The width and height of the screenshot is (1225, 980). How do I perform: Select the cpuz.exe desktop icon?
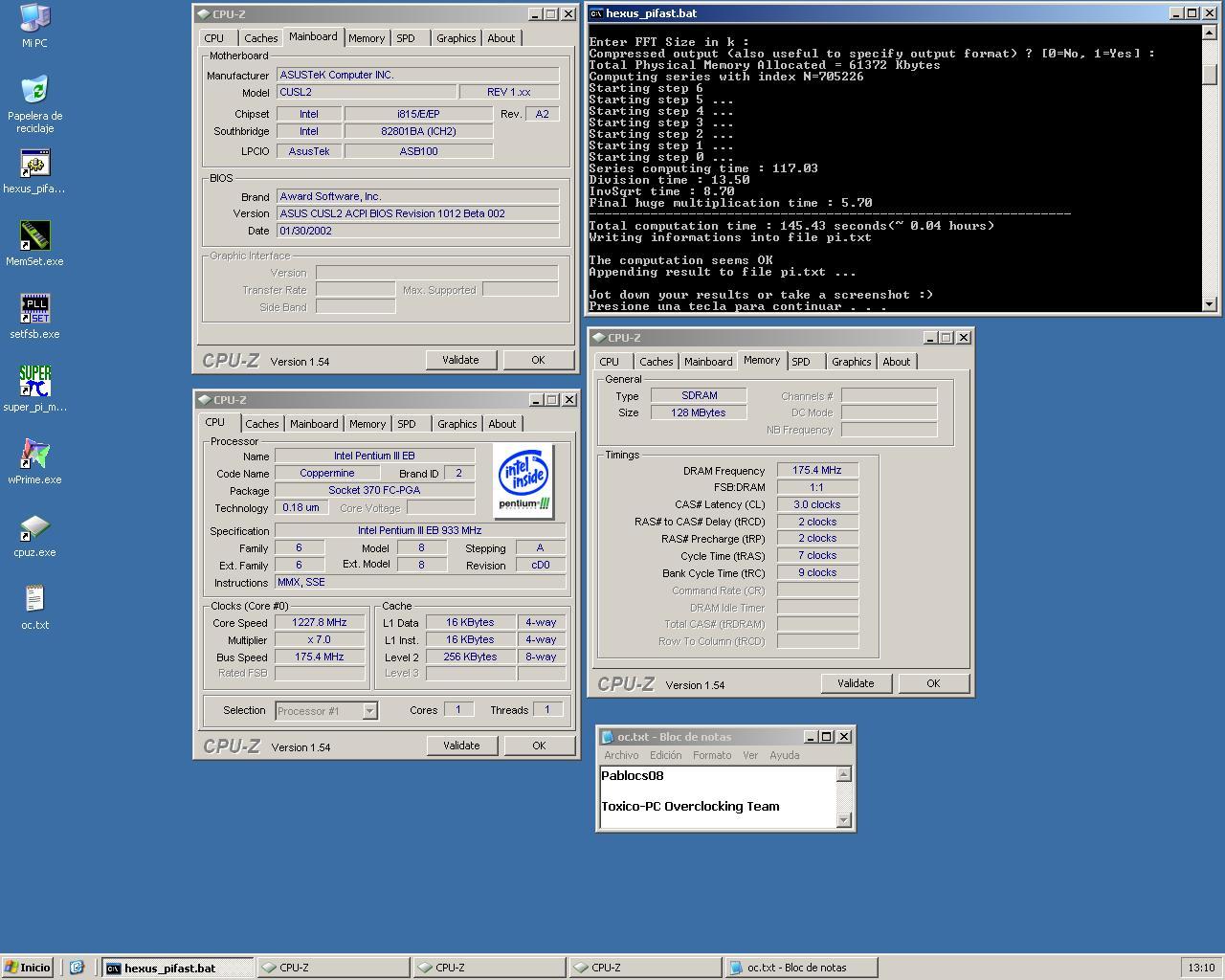(x=34, y=526)
